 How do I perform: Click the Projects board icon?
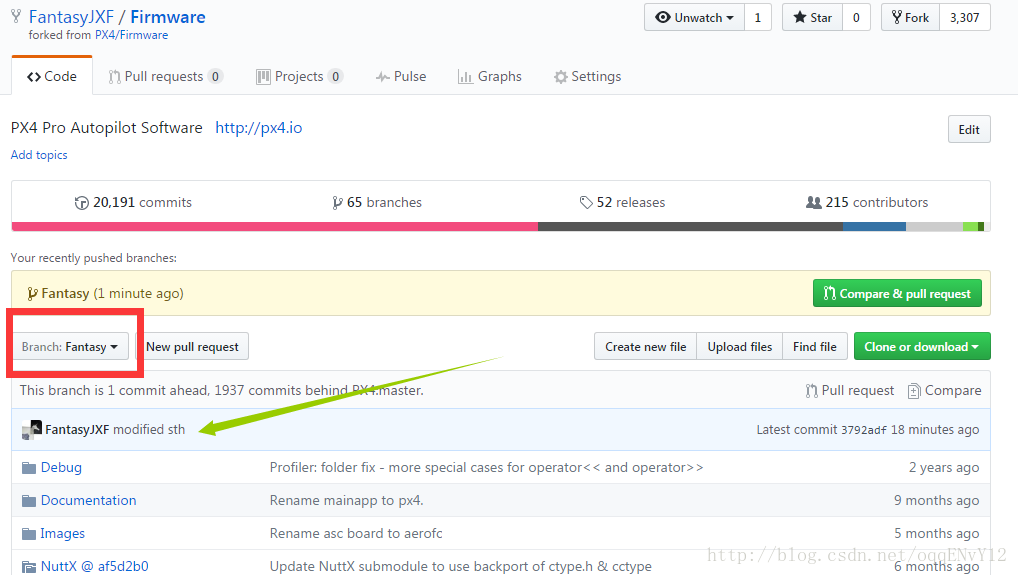(263, 77)
